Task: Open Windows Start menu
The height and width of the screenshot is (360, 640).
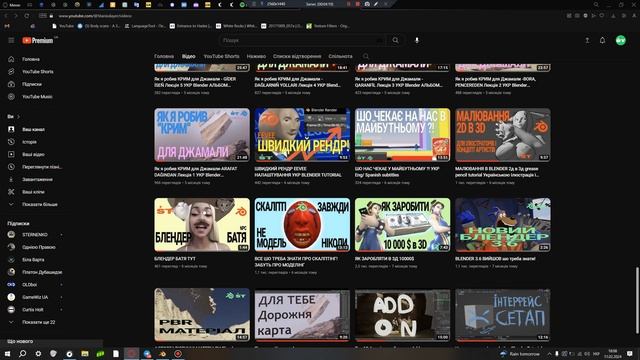Action: pyautogui.click(x=7, y=353)
